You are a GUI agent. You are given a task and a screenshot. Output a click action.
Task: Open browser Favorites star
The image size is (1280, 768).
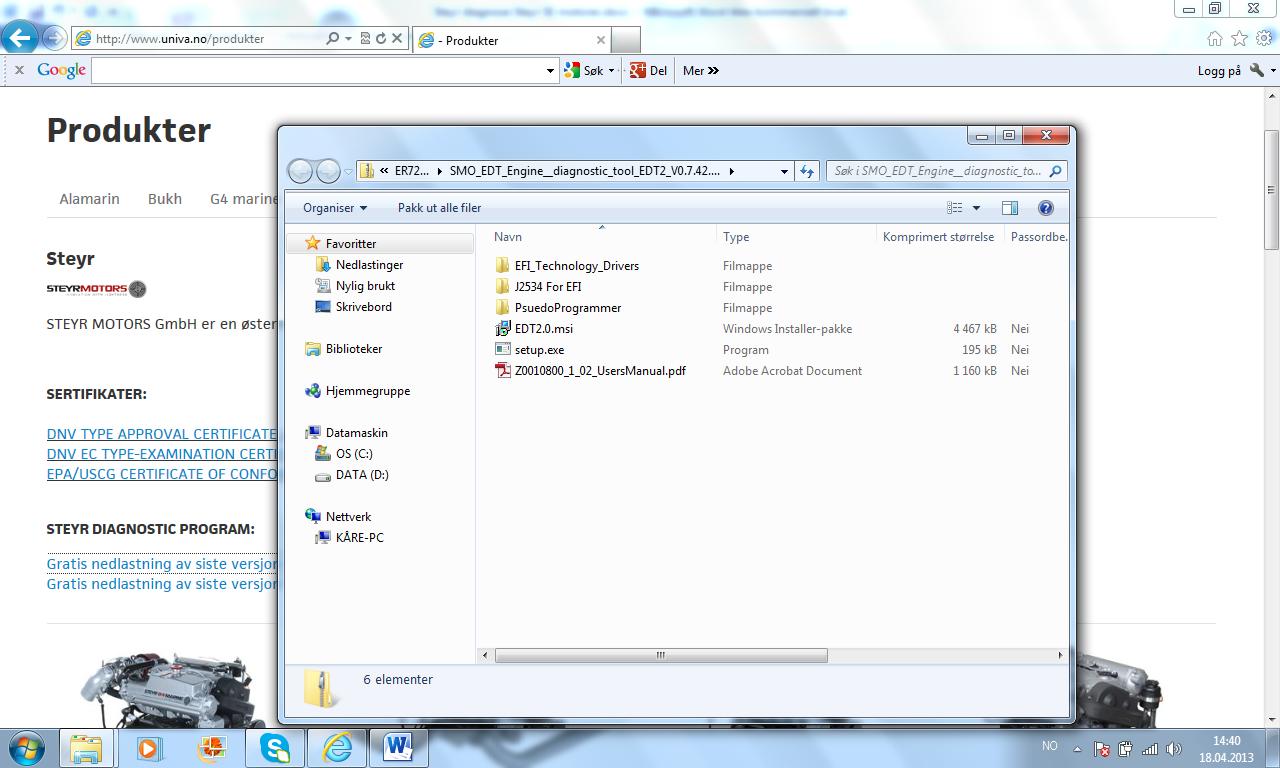click(x=1240, y=39)
